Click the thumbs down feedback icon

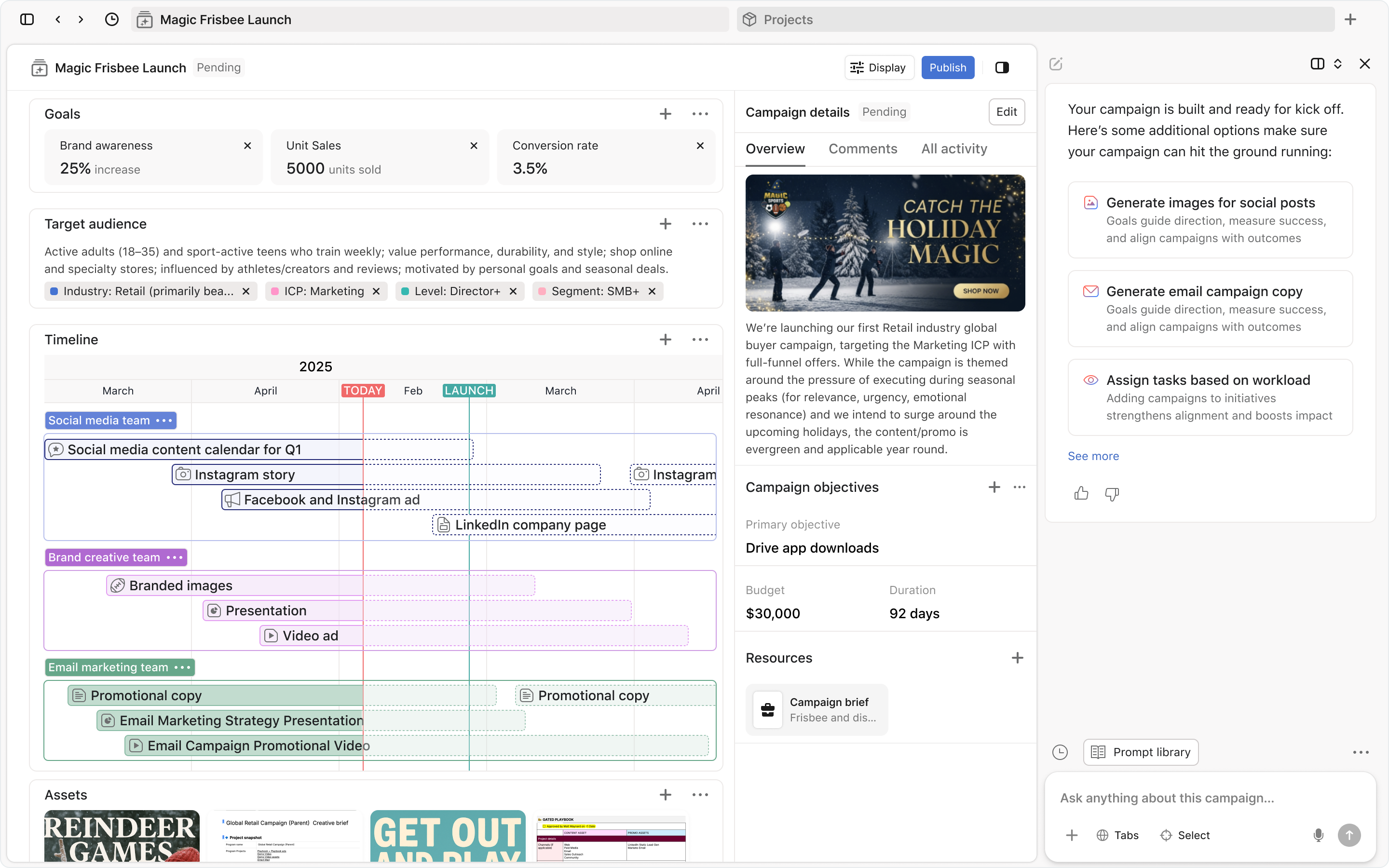1112,493
